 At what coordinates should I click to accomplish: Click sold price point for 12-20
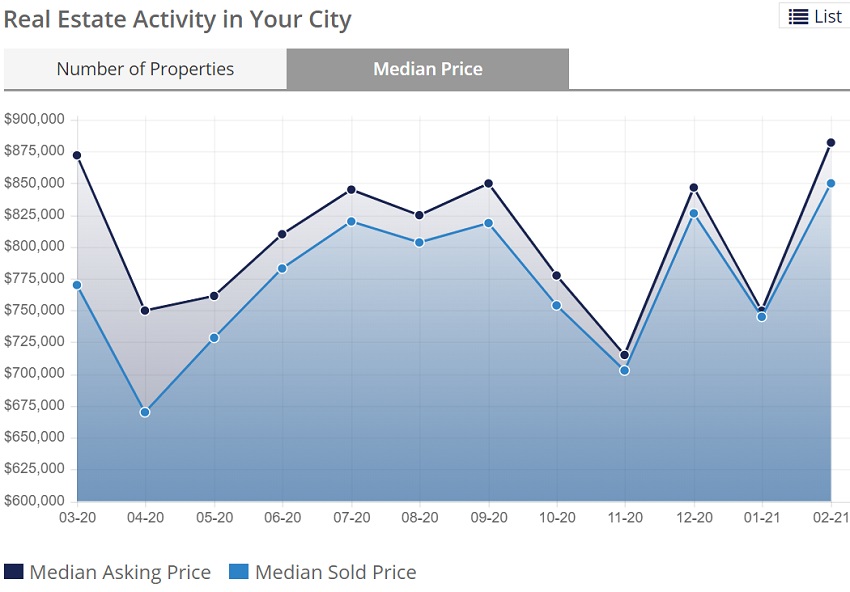(x=693, y=213)
